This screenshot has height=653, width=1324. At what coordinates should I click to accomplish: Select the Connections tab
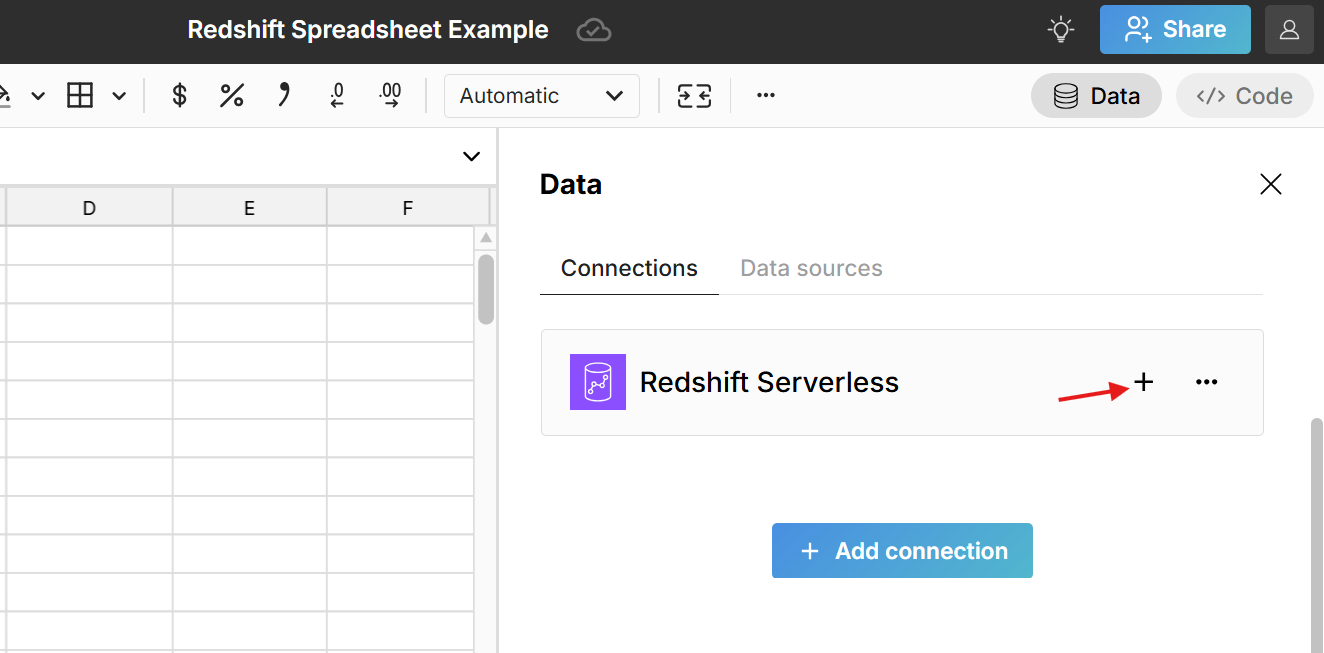click(629, 268)
